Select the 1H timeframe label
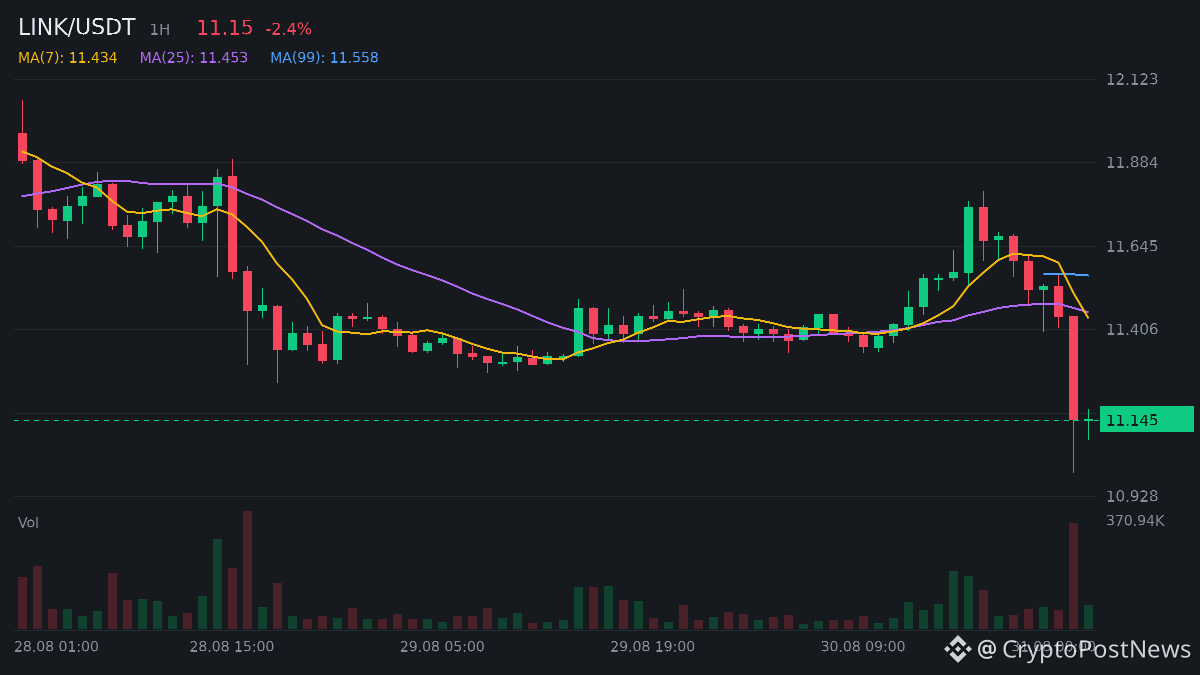The height and width of the screenshot is (675, 1200). coord(160,30)
